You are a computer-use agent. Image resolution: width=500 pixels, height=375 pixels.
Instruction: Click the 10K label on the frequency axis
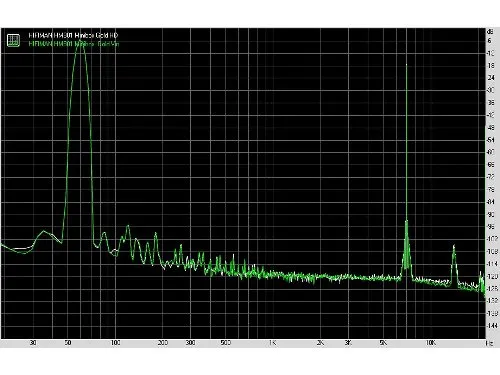click(x=430, y=343)
